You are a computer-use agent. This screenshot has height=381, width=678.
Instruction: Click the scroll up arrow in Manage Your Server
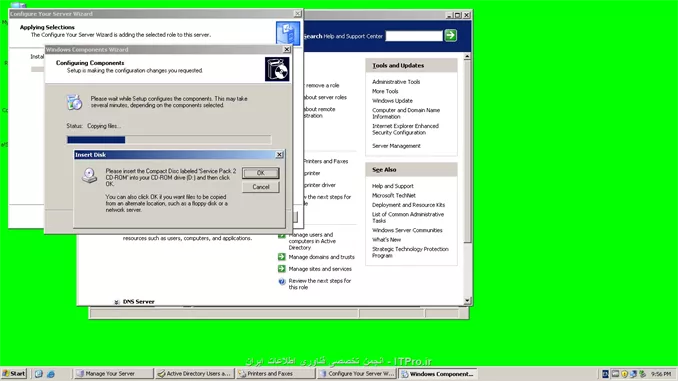[467, 57]
